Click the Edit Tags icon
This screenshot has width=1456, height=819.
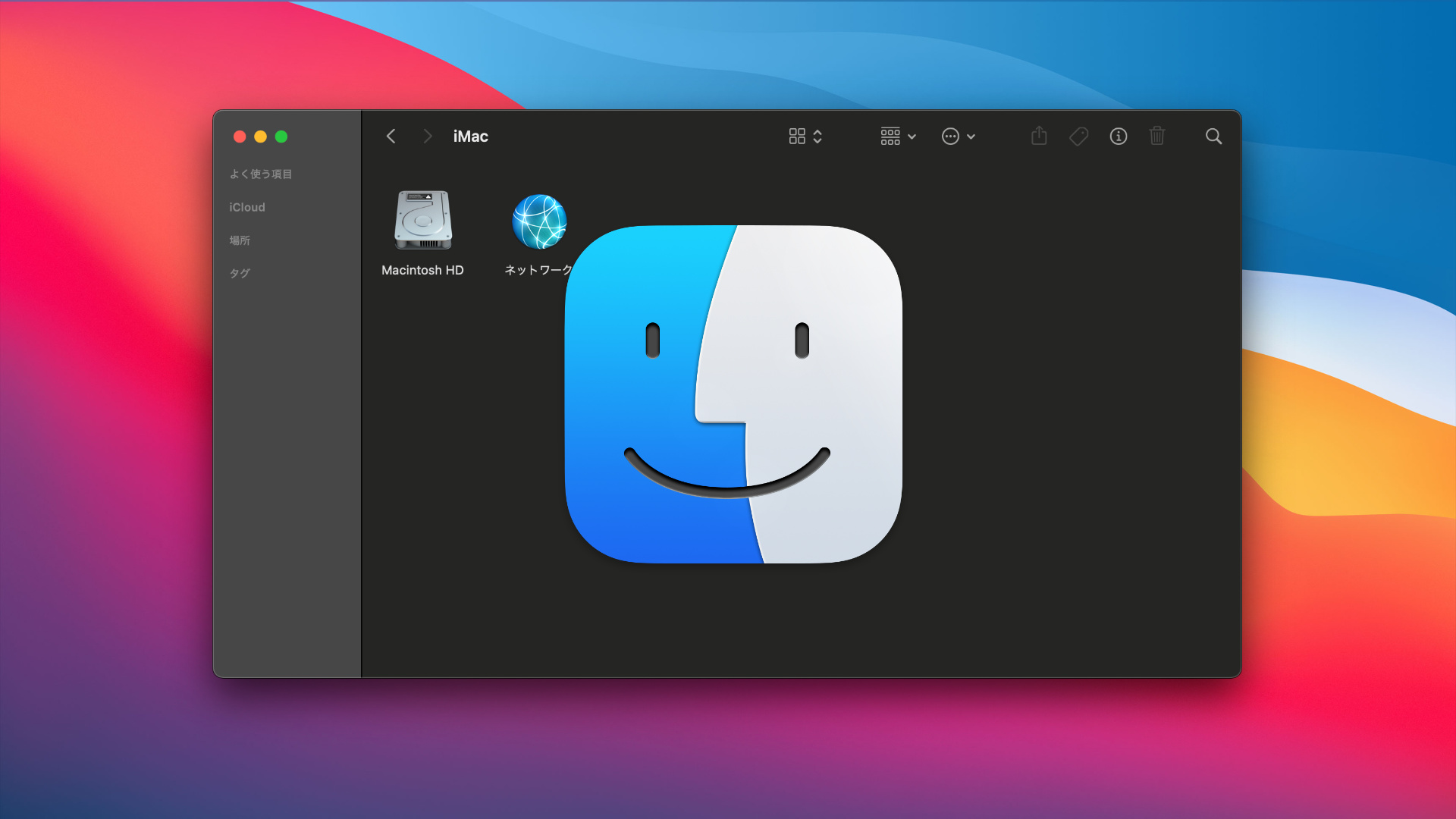[x=1078, y=136]
